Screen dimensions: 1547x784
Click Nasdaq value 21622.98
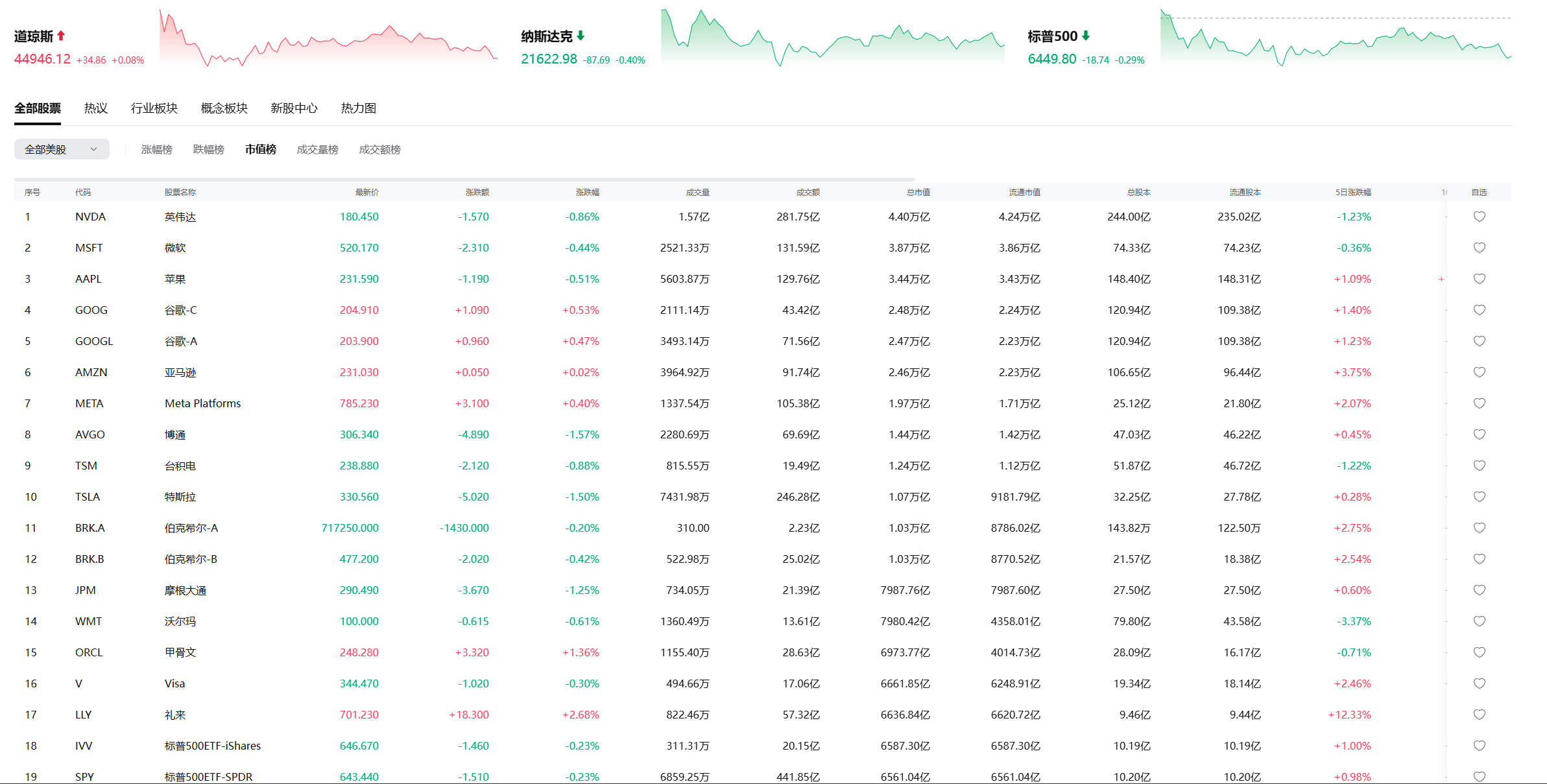[549, 59]
